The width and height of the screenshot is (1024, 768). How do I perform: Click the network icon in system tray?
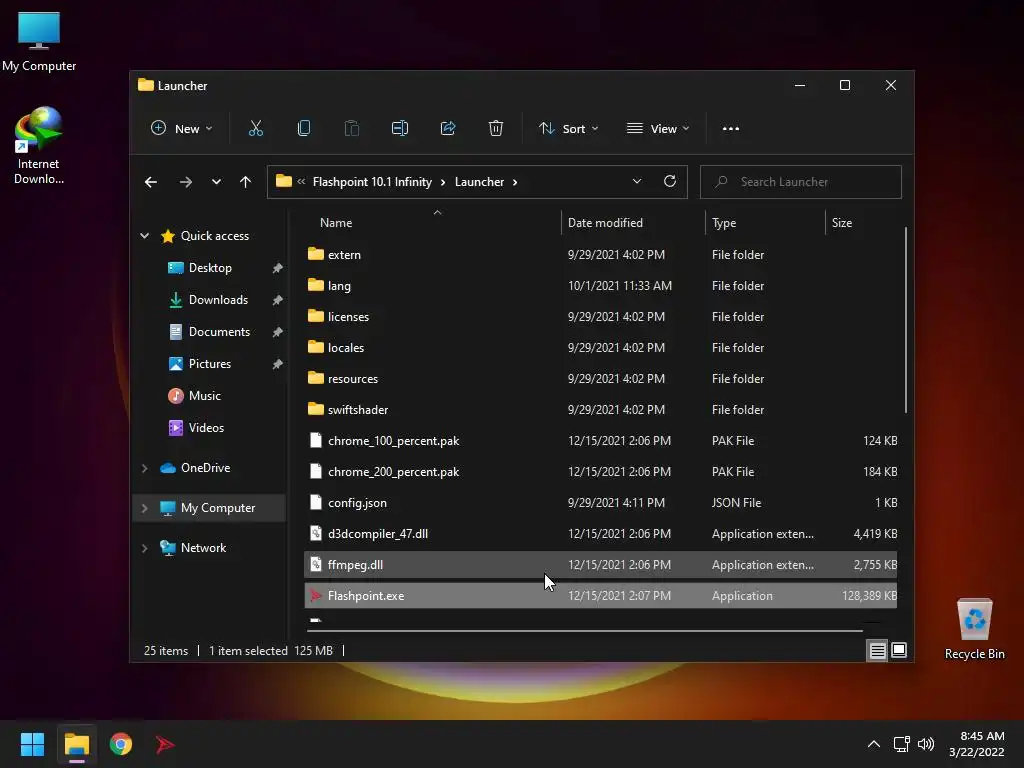click(x=901, y=744)
